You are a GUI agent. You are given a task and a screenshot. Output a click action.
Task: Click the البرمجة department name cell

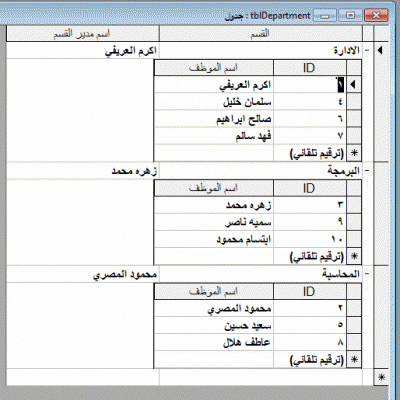[261, 171]
